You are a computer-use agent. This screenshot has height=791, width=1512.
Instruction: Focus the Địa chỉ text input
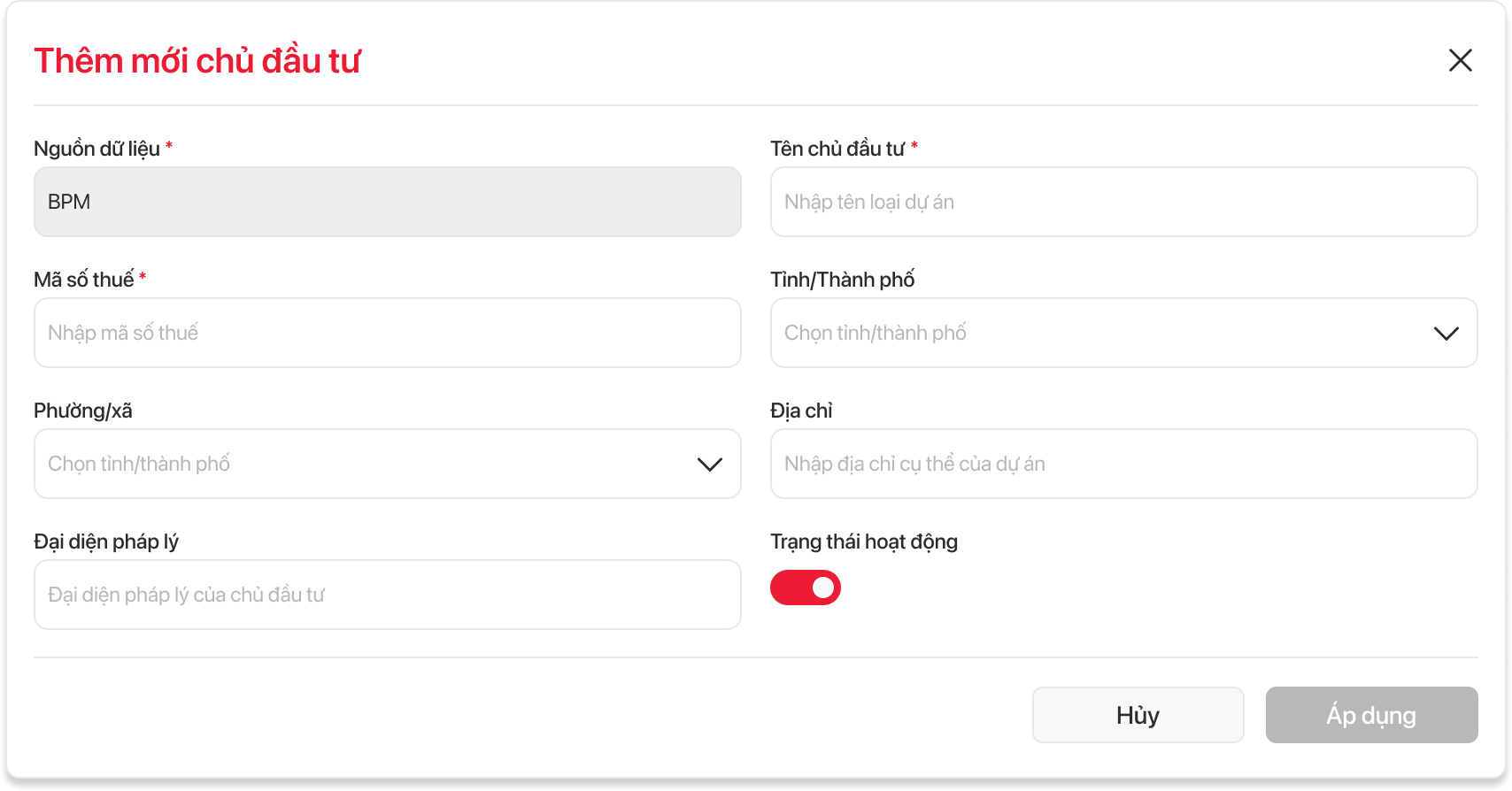1122,464
